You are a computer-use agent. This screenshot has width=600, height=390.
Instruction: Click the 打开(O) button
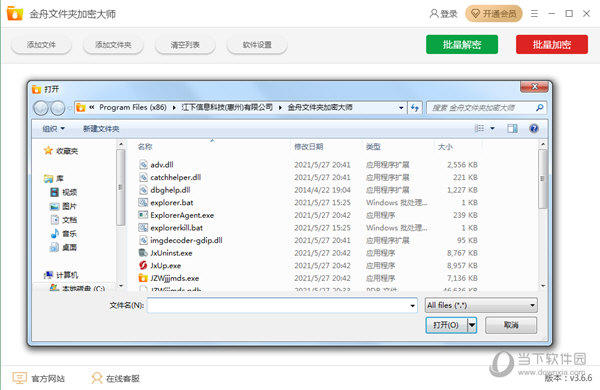click(x=446, y=325)
